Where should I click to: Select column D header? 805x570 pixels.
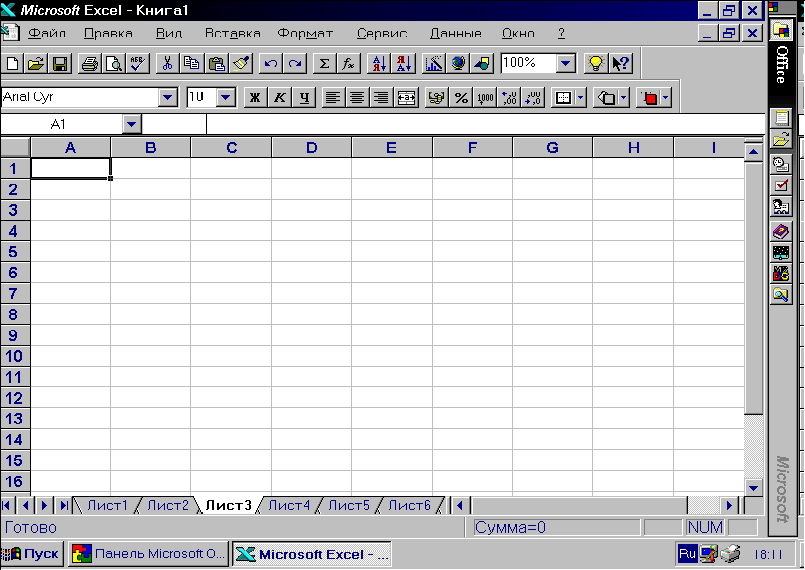click(x=312, y=148)
